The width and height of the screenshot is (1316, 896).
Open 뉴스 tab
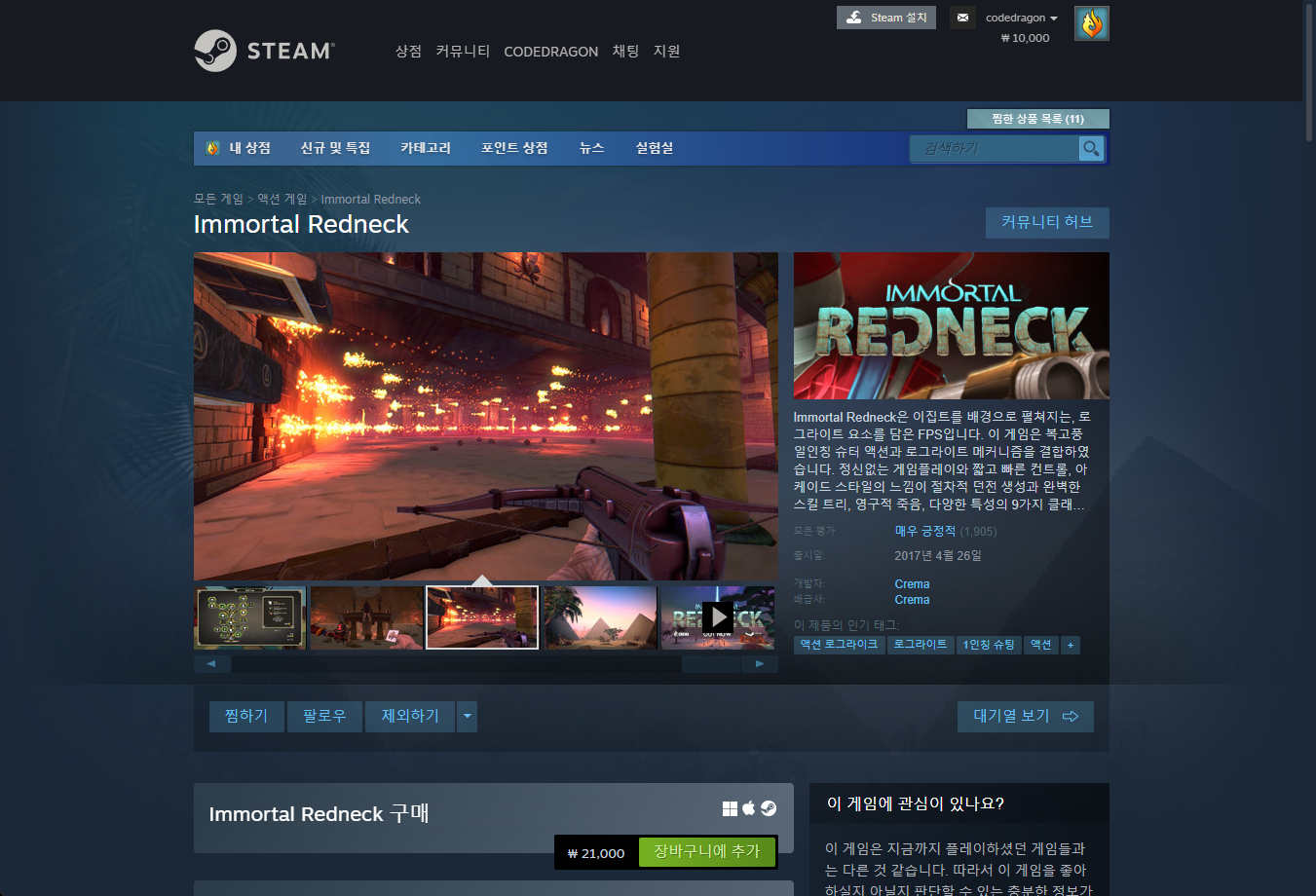592,148
